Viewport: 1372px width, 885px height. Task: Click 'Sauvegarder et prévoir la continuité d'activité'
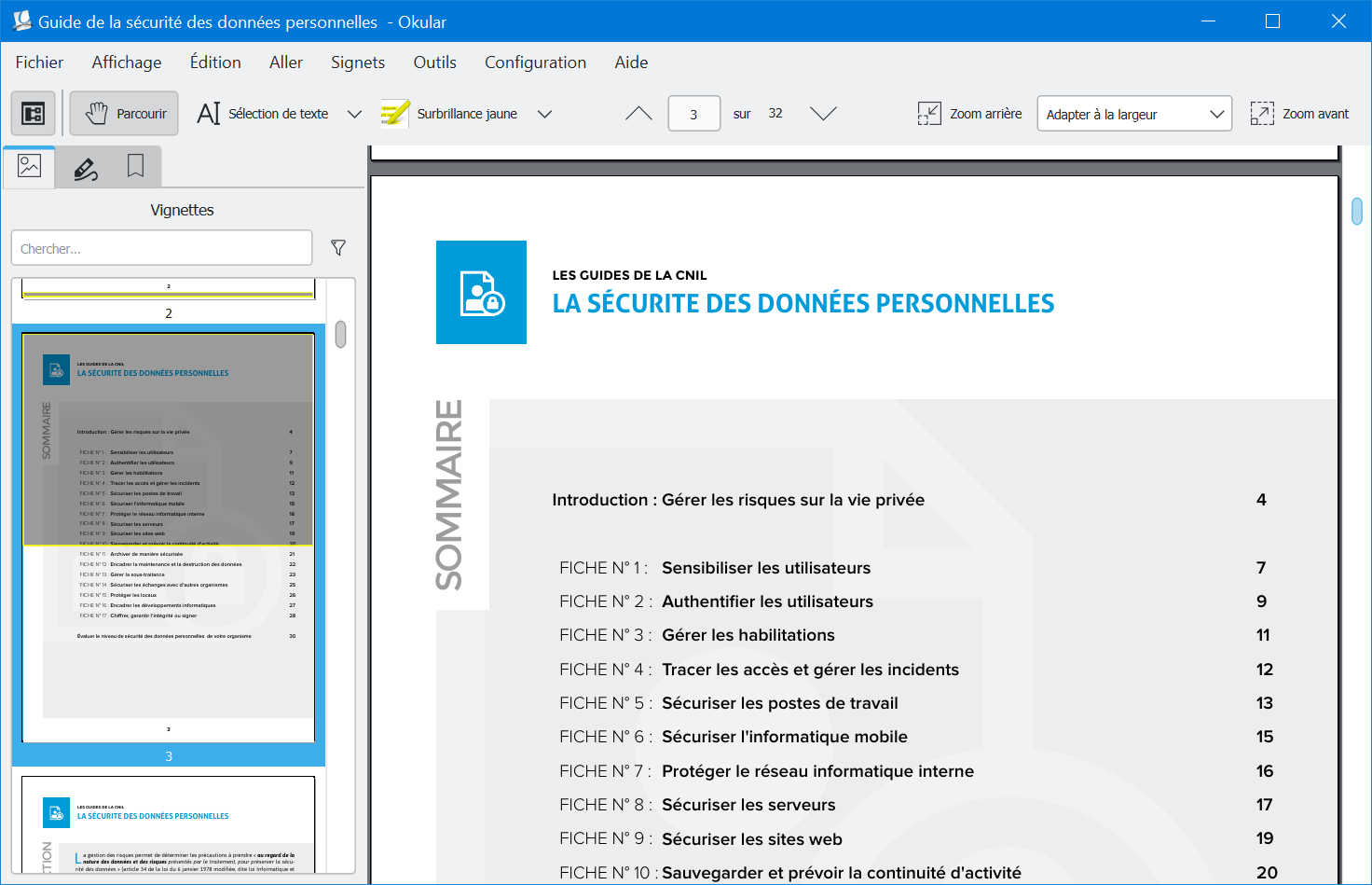(842, 873)
